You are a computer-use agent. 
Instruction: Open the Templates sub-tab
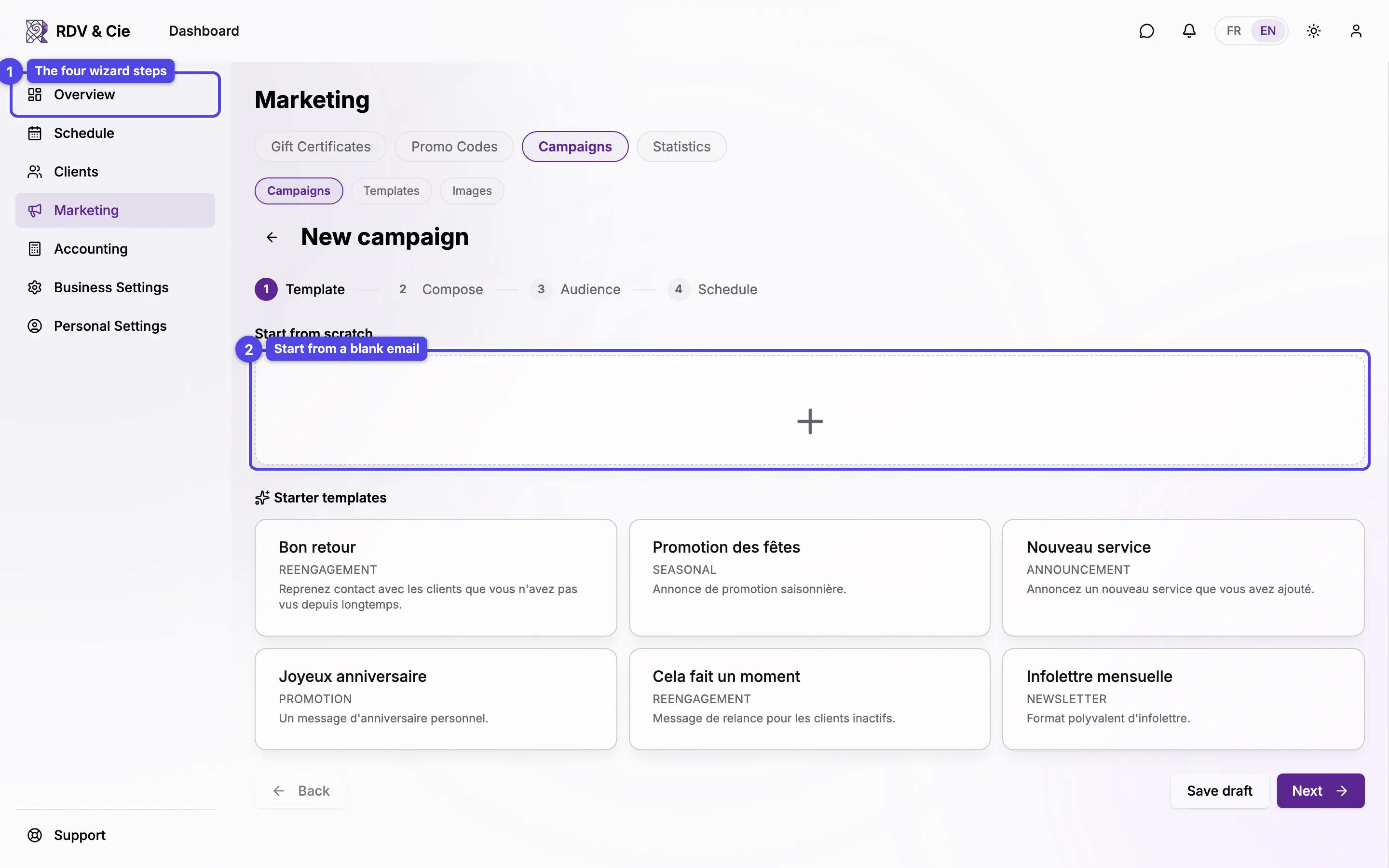pos(392,190)
